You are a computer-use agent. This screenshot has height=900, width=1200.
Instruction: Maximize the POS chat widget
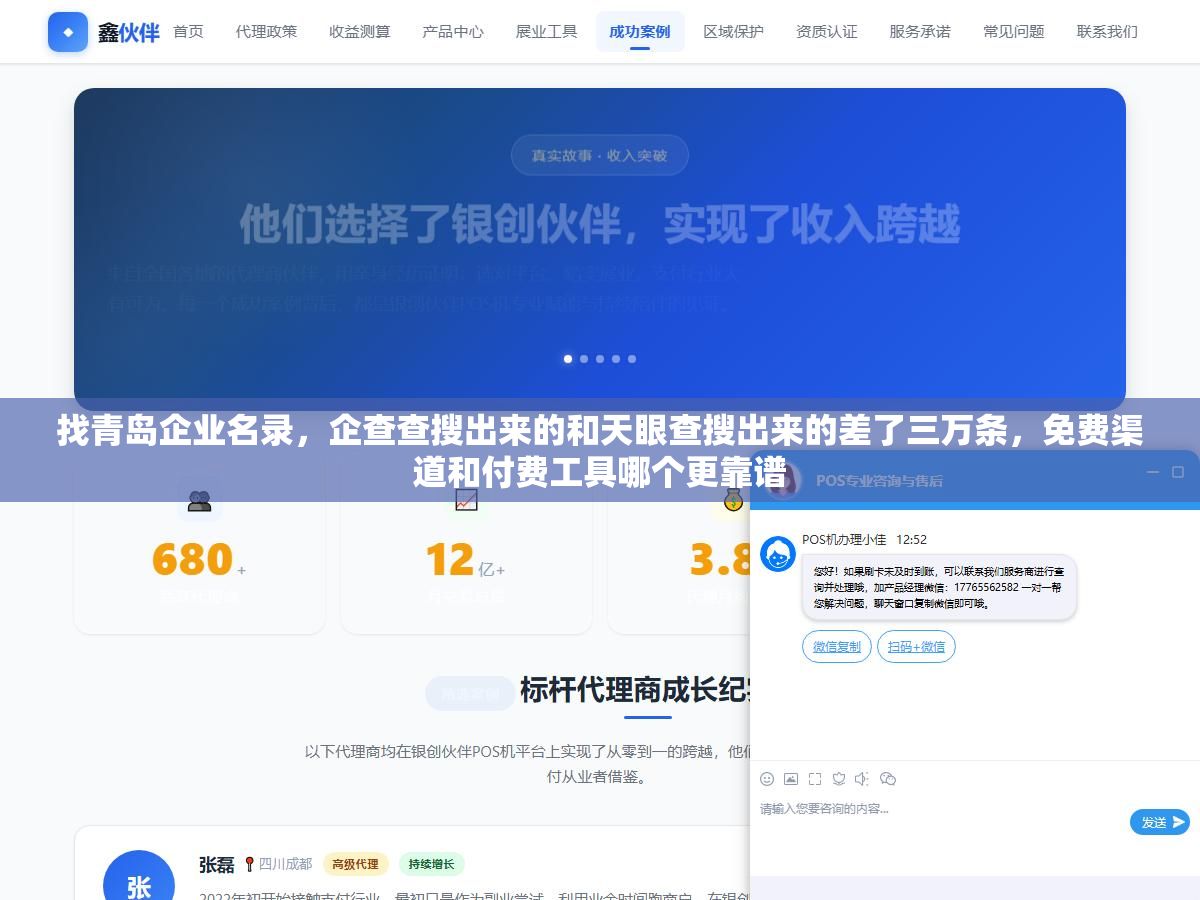click(x=1177, y=472)
